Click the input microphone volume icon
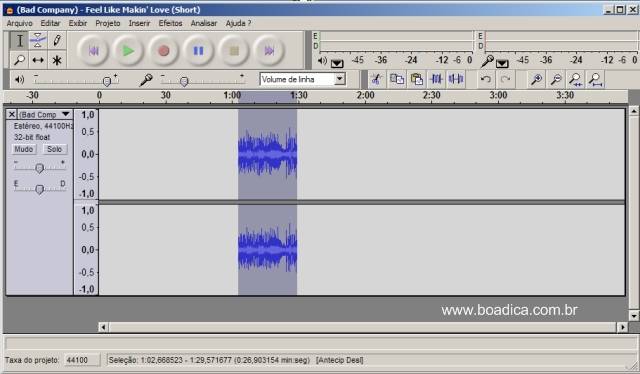640x374 pixels. 146,80
